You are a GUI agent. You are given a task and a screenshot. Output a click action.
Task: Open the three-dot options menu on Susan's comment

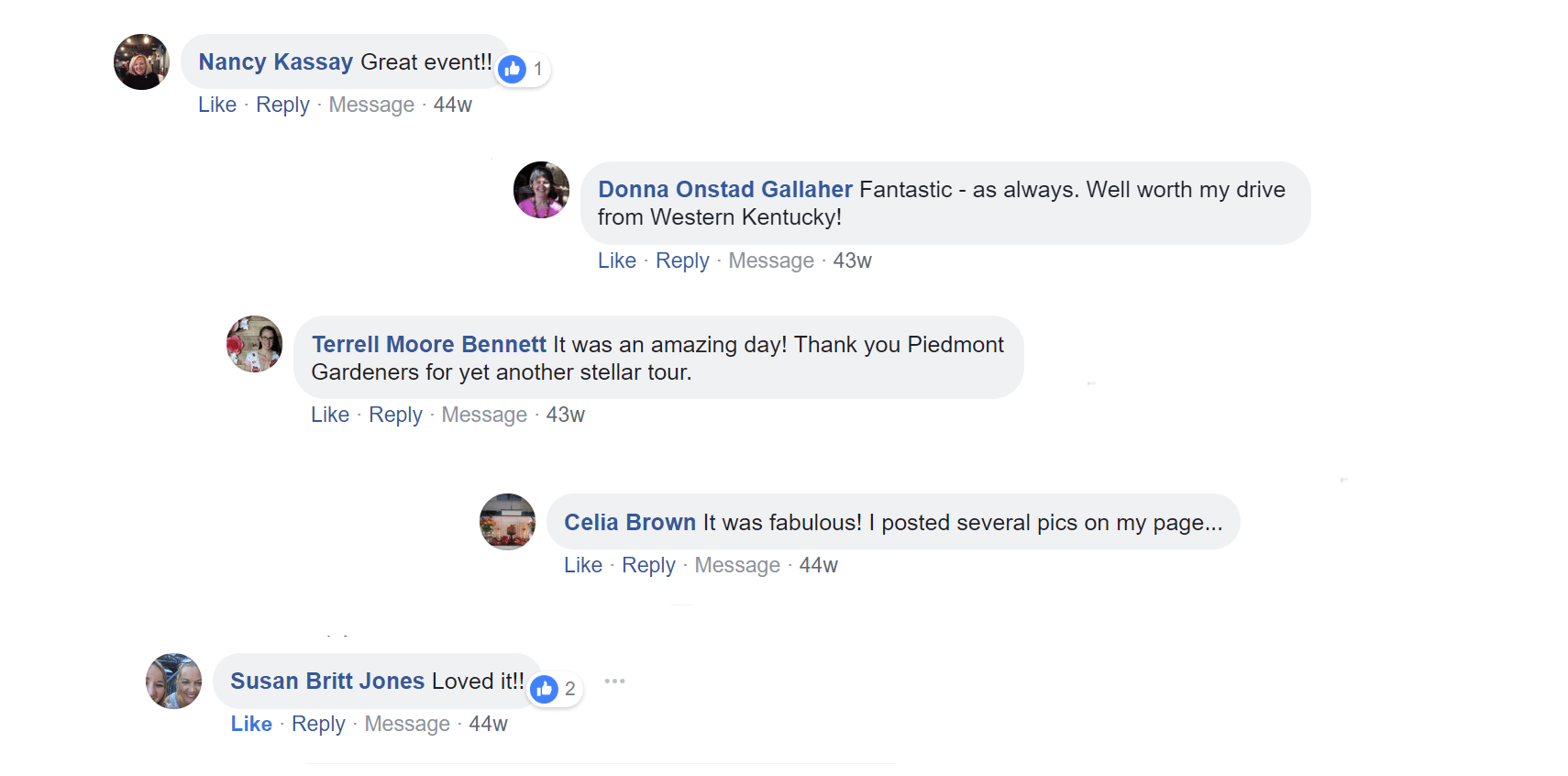click(x=614, y=680)
